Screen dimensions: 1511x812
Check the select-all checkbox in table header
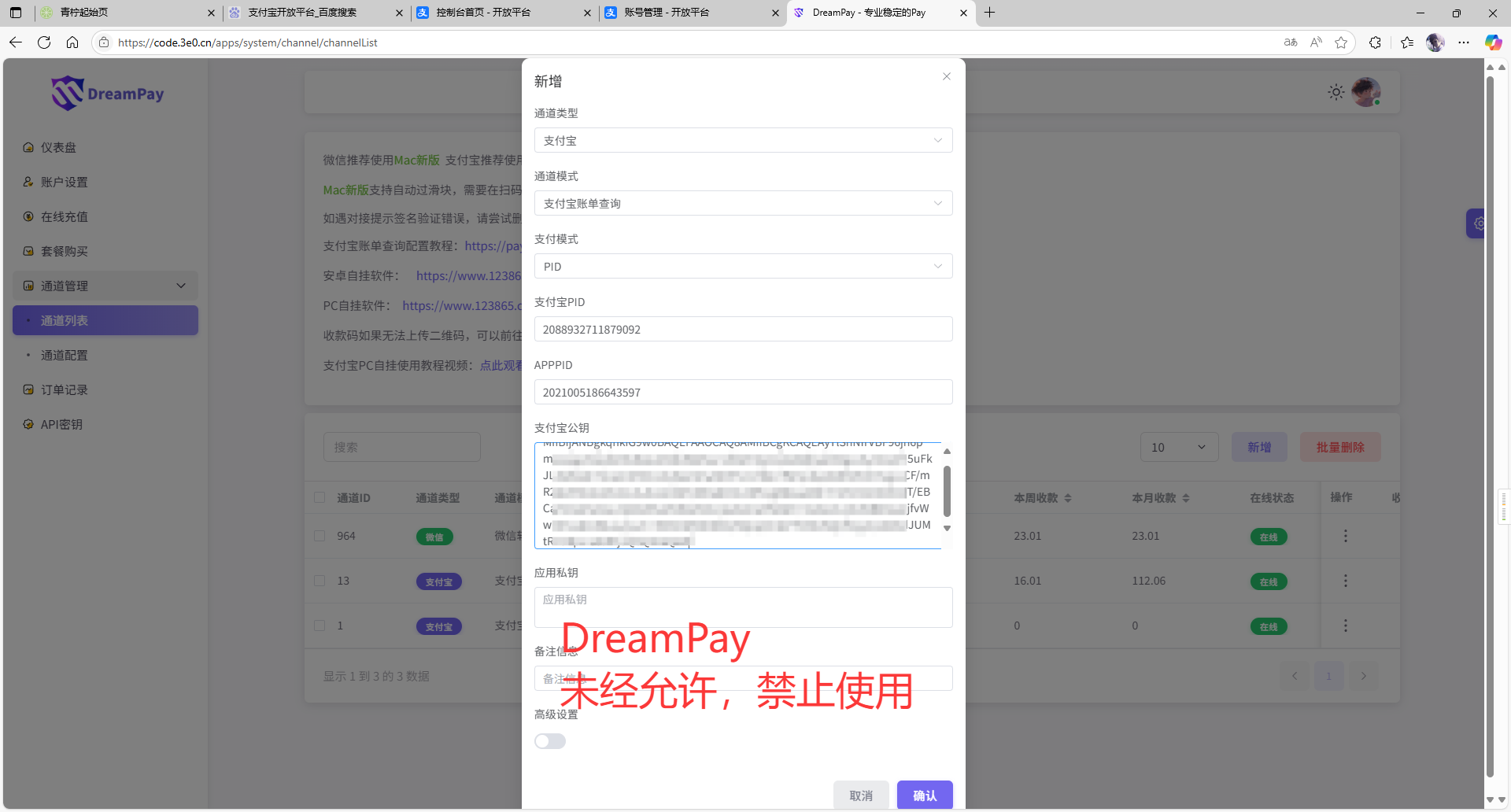tap(320, 497)
